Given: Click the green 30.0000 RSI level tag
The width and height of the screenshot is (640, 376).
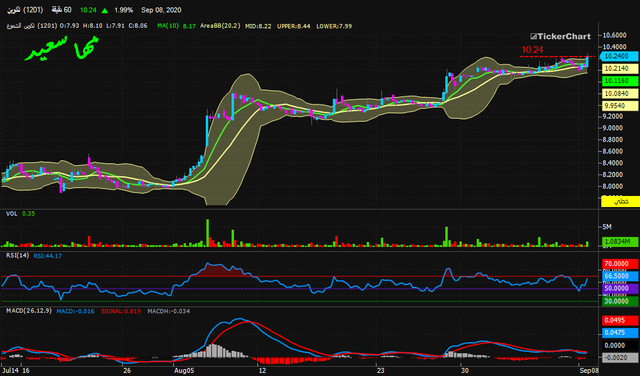Looking at the screenshot, I should coord(620,301).
